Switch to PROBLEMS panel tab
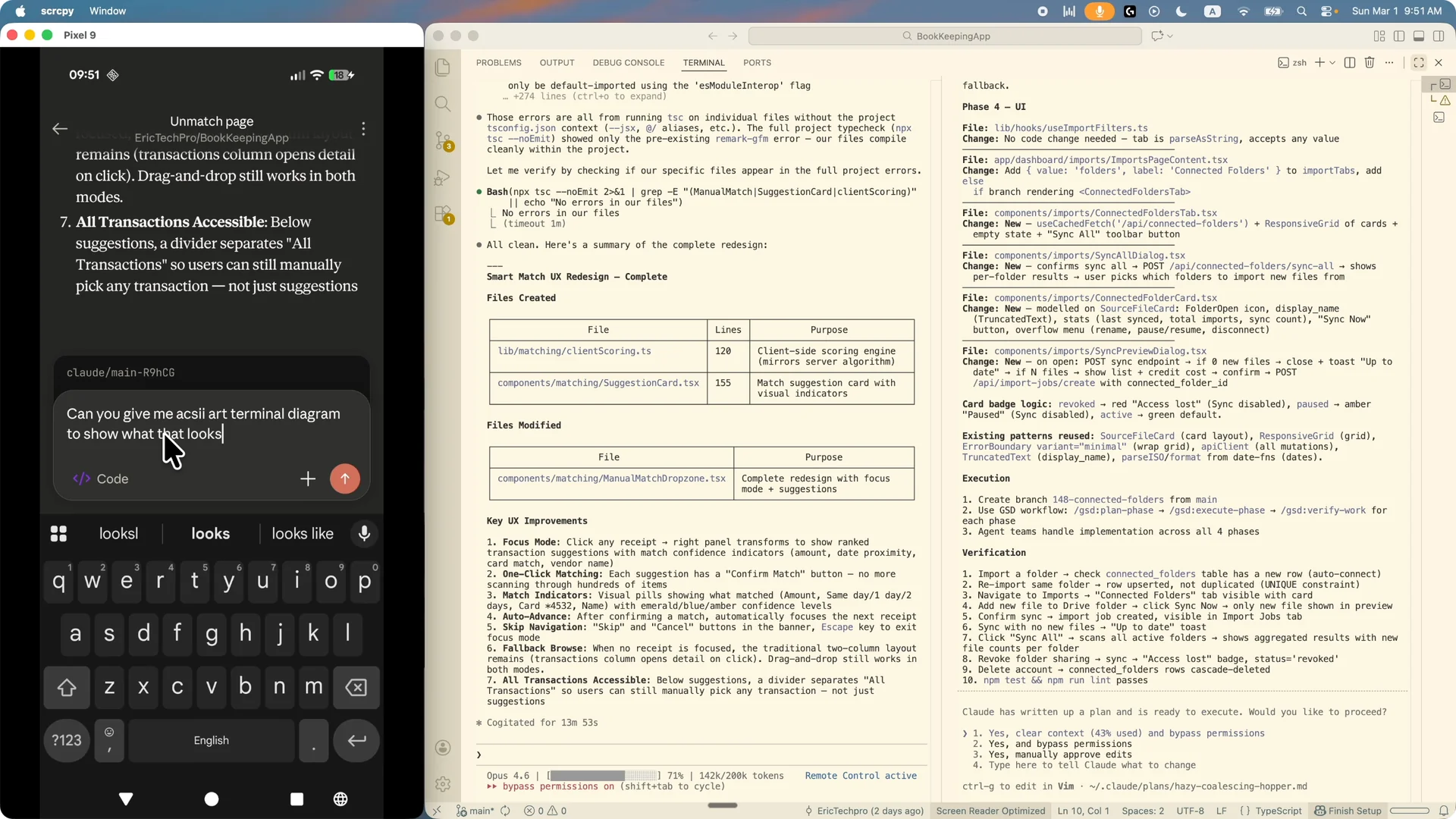 498,63
